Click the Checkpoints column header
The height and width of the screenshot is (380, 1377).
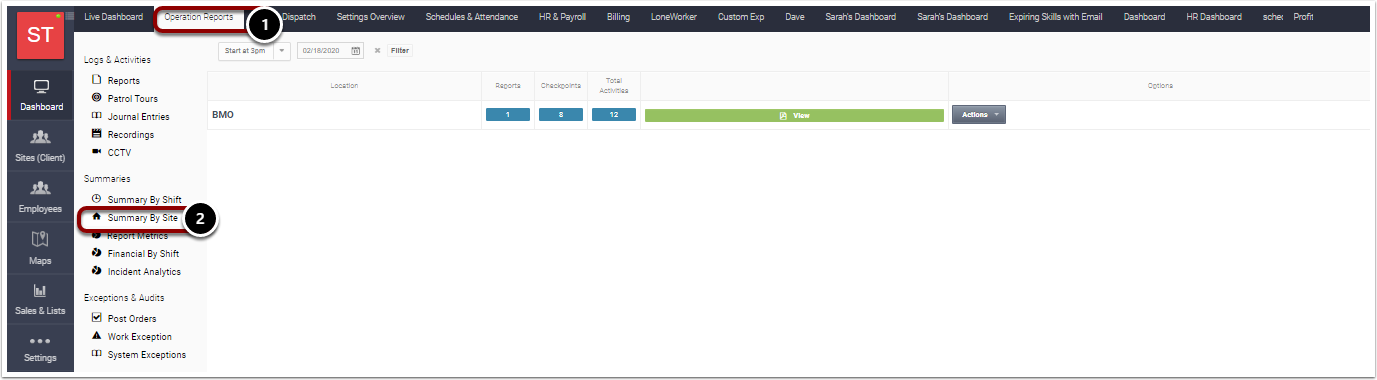click(561, 86)
